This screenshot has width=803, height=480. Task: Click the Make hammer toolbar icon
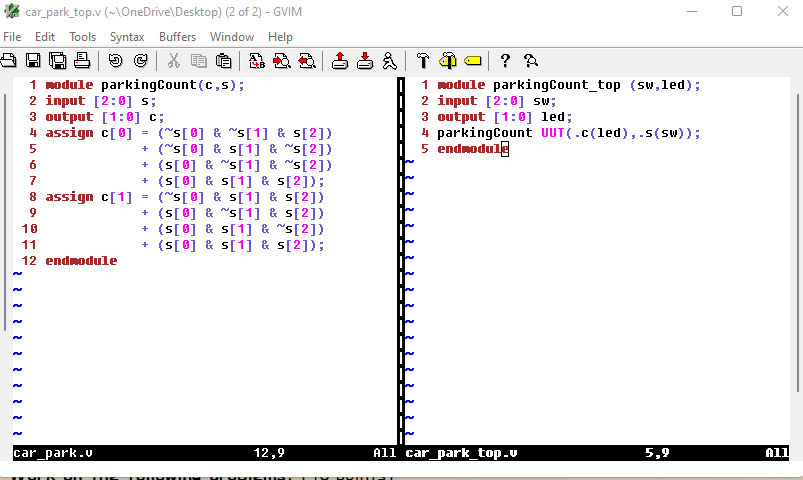tap(423, 61)
